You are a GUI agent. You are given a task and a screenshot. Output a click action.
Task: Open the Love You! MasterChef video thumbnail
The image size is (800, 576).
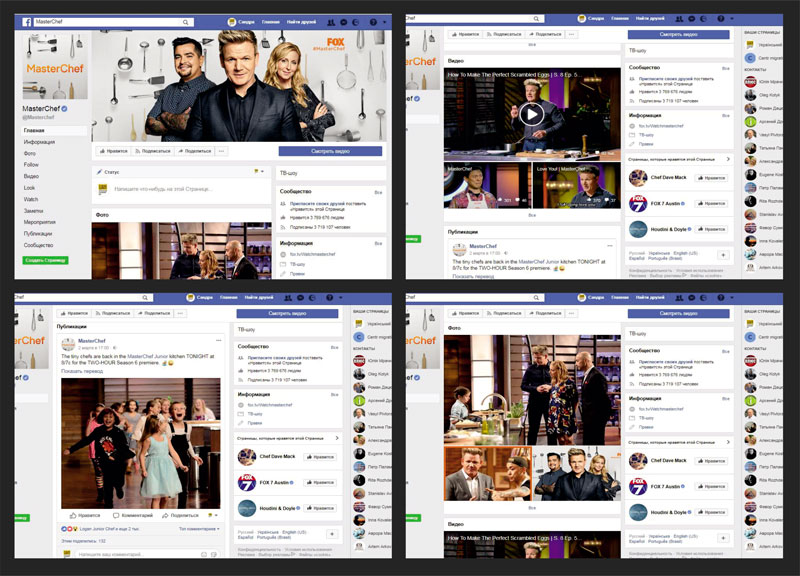pyautogui.click(x=577, y=185)
